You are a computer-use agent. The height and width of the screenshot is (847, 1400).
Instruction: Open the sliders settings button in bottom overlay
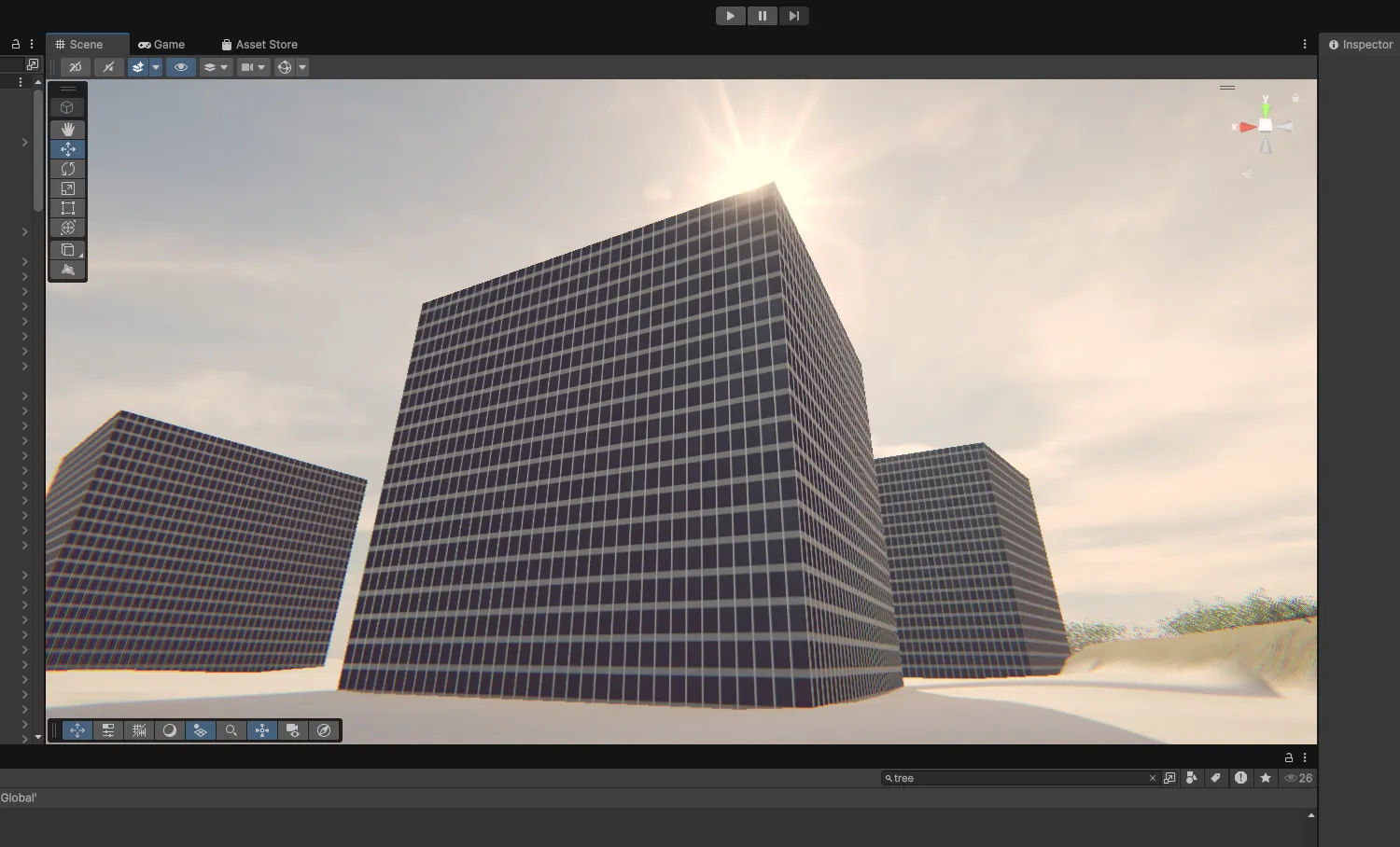point(108,730)
